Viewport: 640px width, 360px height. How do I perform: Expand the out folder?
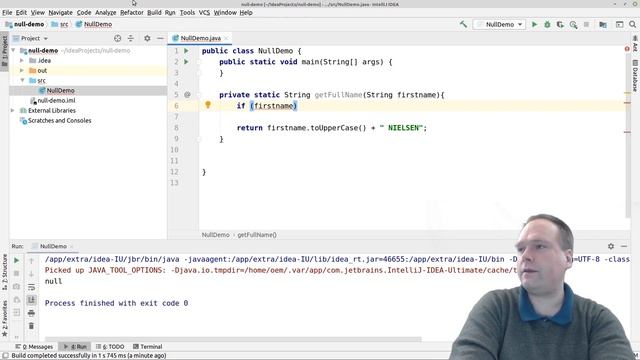tap(22, 70)
